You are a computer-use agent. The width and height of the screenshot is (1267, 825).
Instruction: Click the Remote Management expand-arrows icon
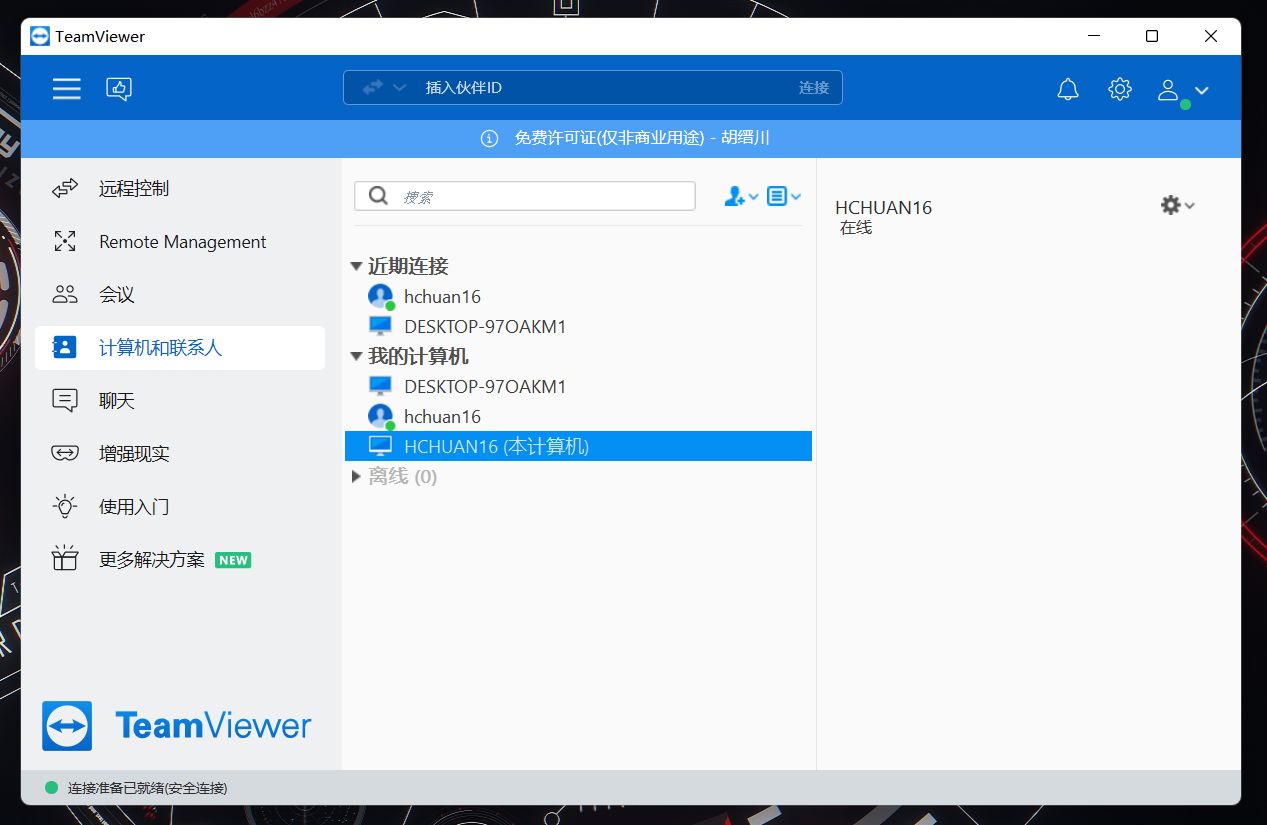pyautogui.click(x=65, y=241)
